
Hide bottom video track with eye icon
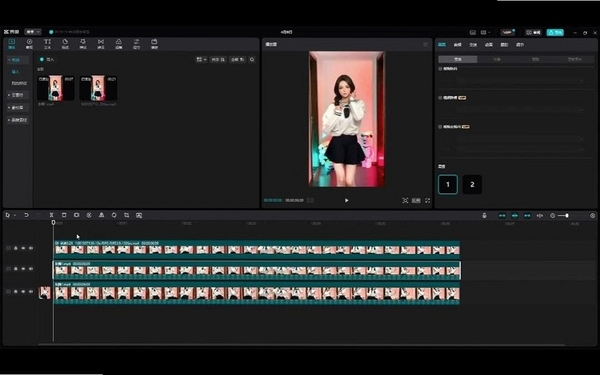23,292
